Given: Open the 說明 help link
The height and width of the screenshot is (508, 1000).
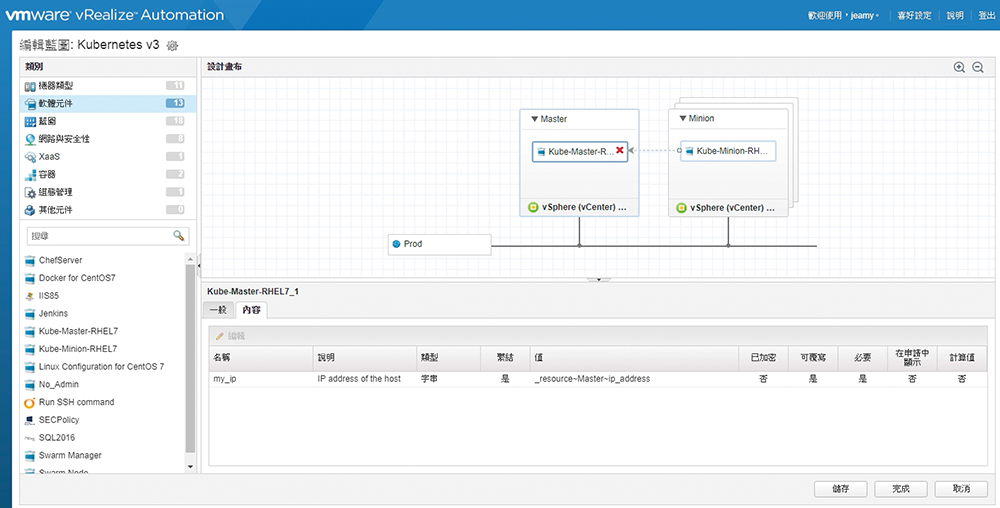Looking at the screenshot, I should click(x=955, y=15).
